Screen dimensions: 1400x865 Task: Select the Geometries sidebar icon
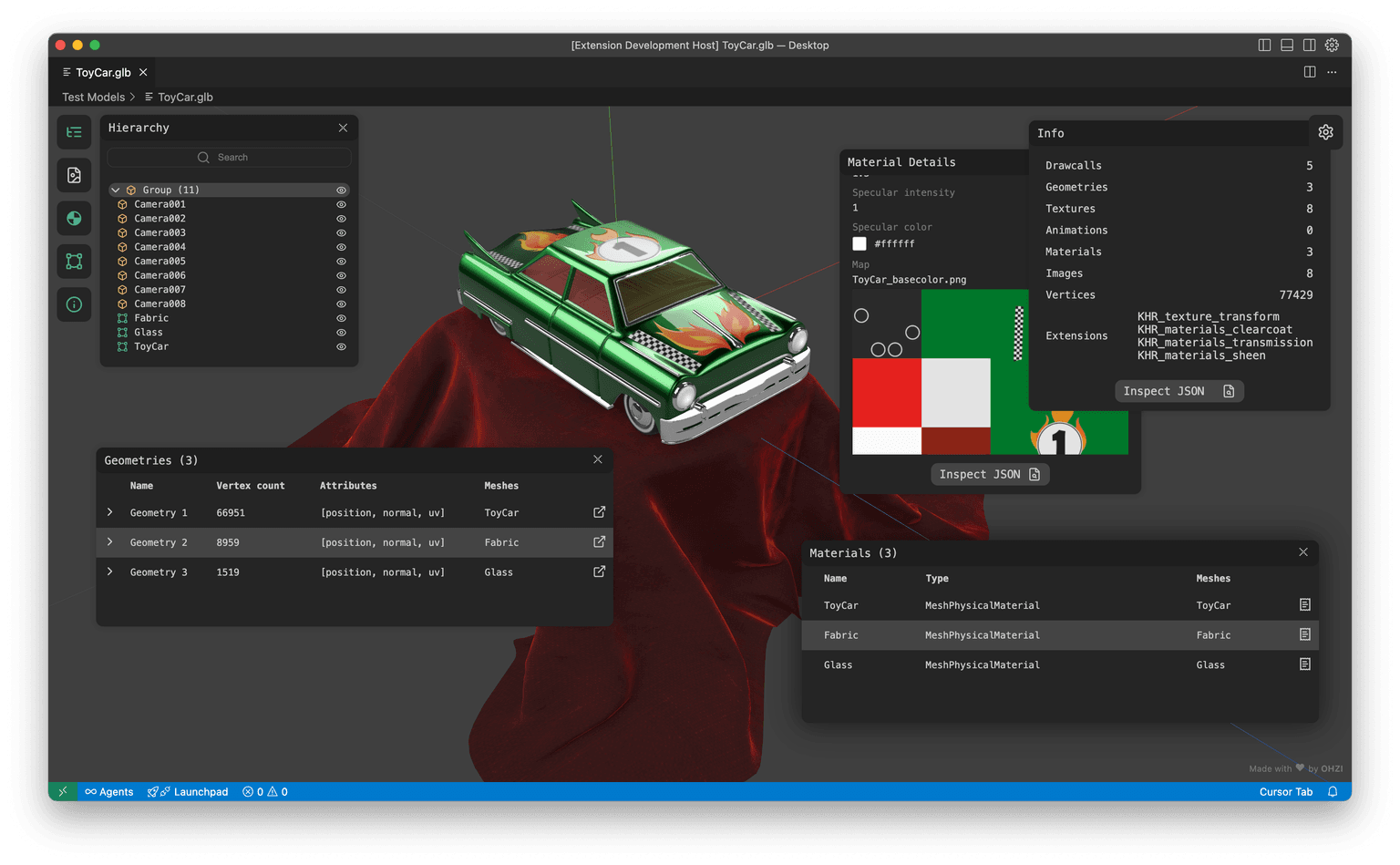pyautogui.click(x=74, y=261)
